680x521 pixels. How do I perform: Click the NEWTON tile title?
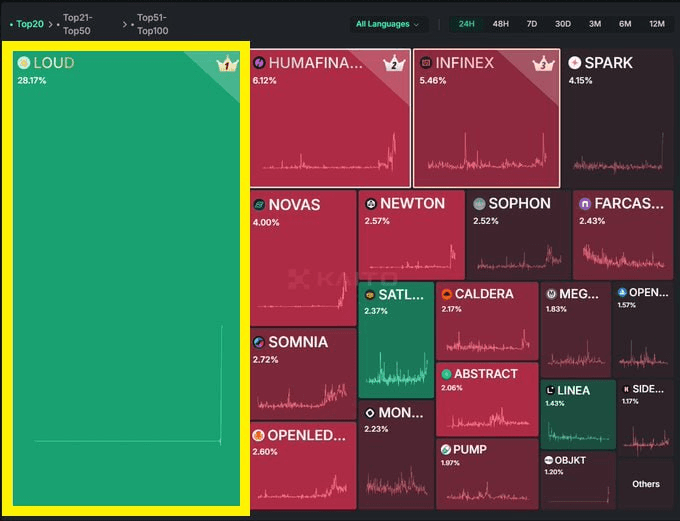[x=412, y=203]
